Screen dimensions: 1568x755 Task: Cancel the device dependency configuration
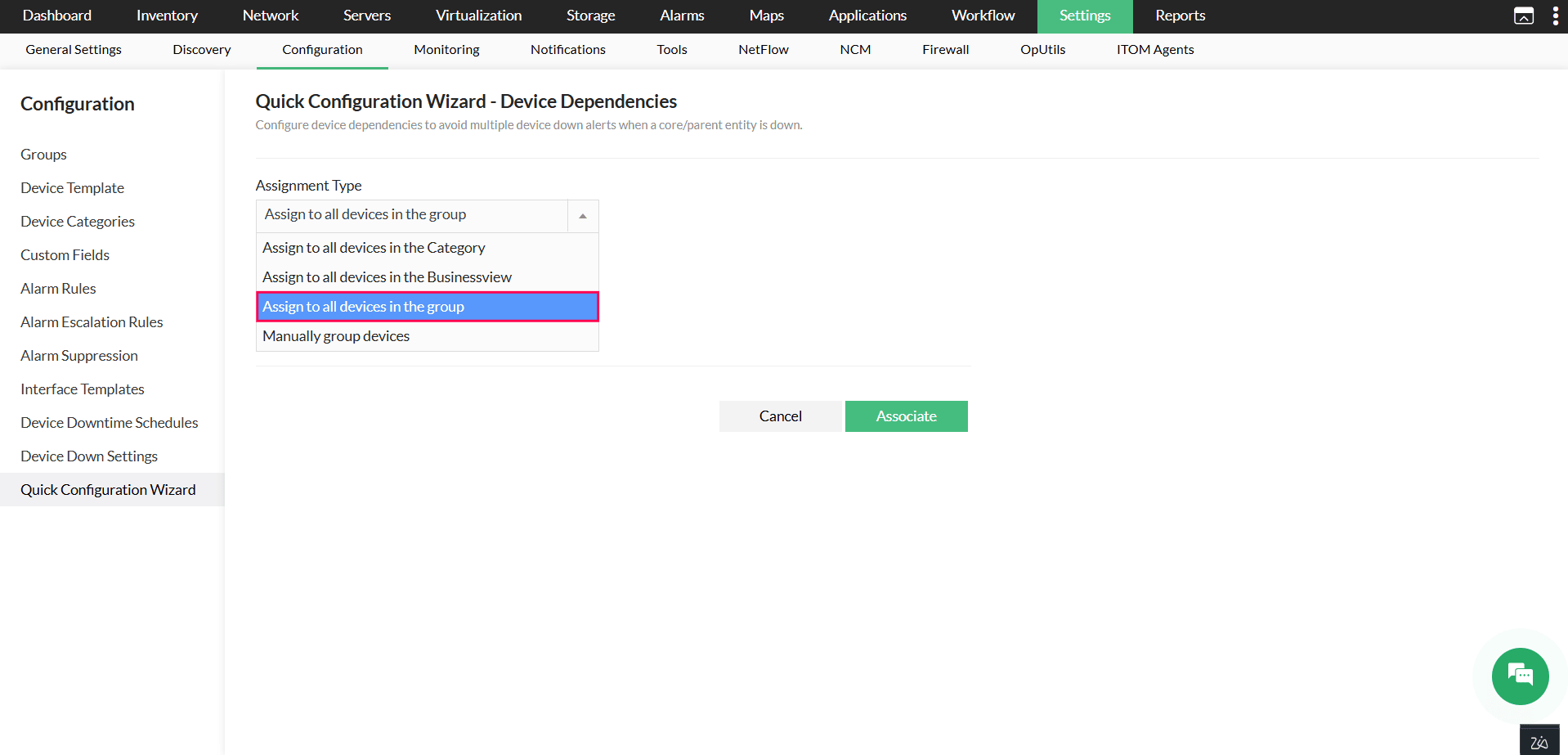(780, 416)
